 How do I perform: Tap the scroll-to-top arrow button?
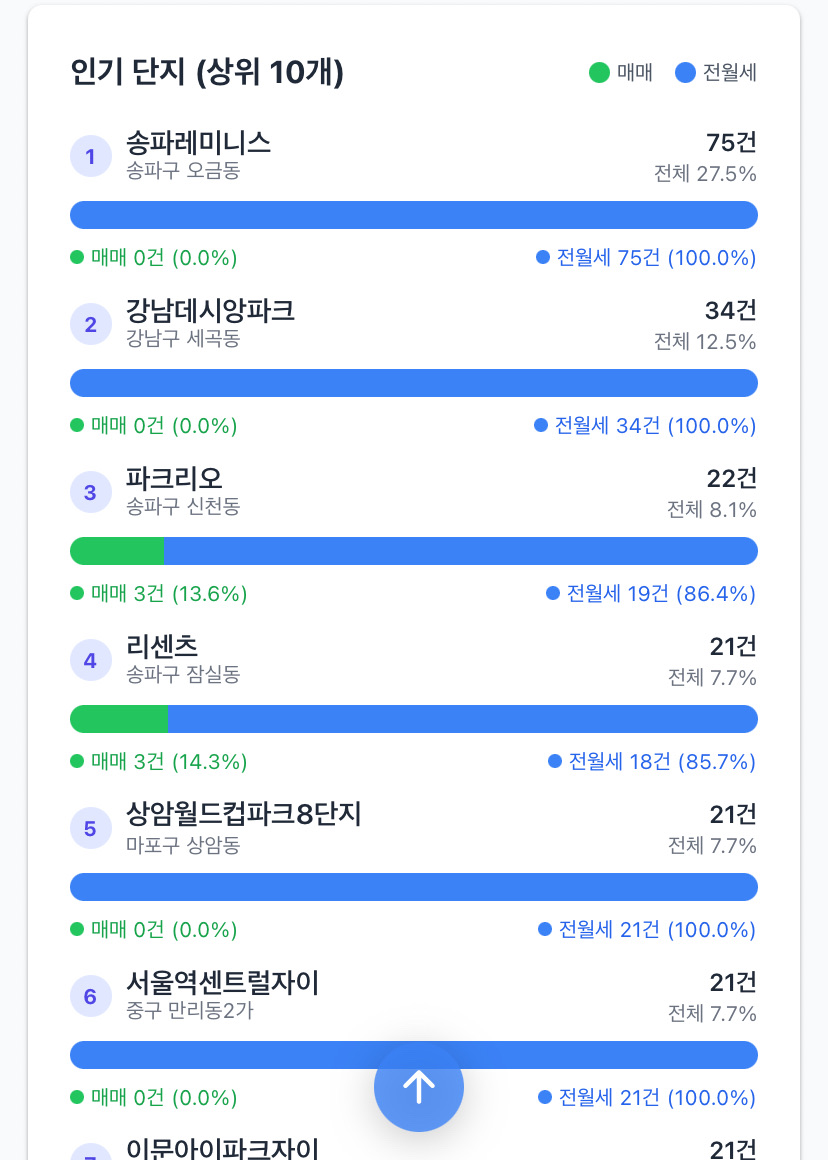click(419, 1087)
